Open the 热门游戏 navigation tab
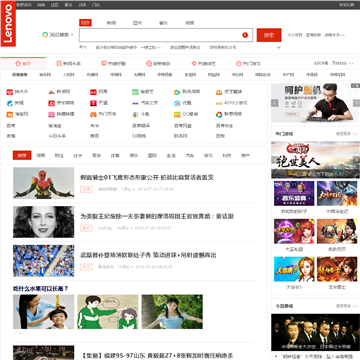 pyautogui.click(x=248, y=63)
